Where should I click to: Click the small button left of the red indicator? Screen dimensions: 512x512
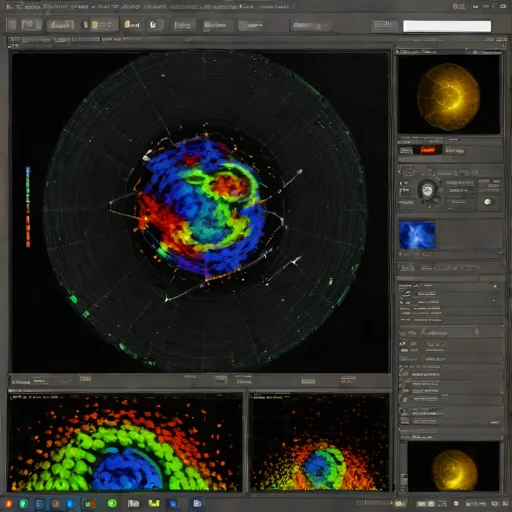[x=406, y=151]
